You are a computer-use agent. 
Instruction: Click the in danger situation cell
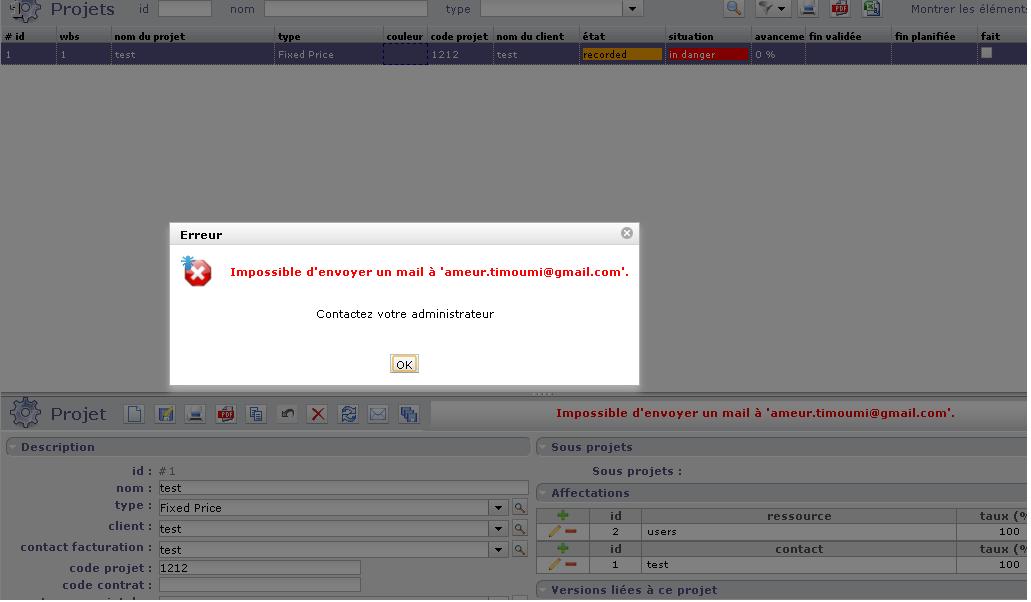click(707, 55)
